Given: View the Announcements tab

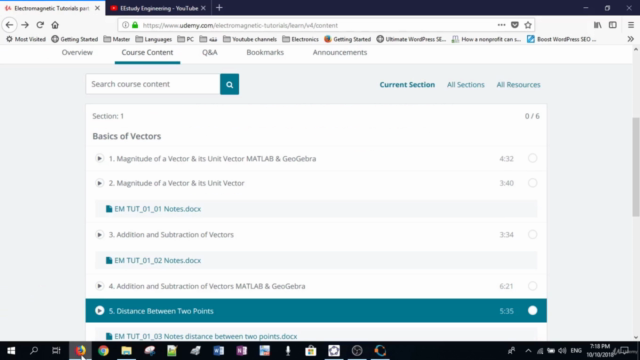Looking at the screenshot, I should coord(340,52).
